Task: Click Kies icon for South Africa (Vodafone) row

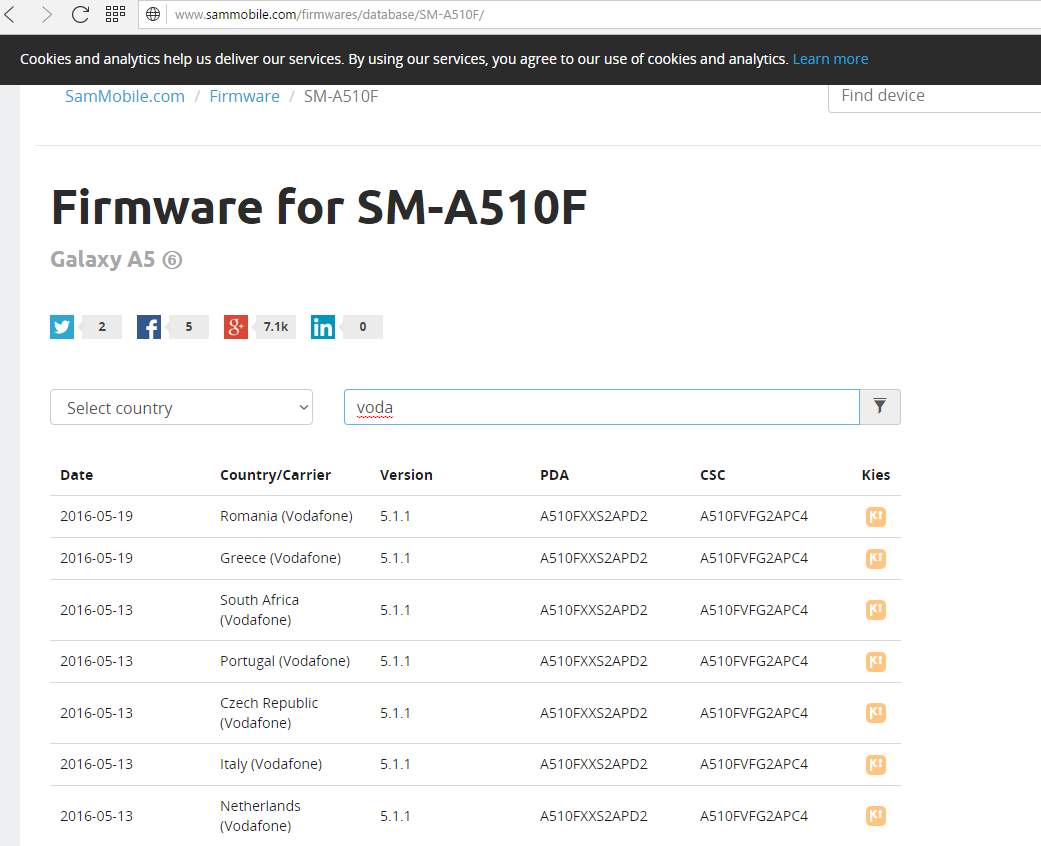Action: click(876, 610)
